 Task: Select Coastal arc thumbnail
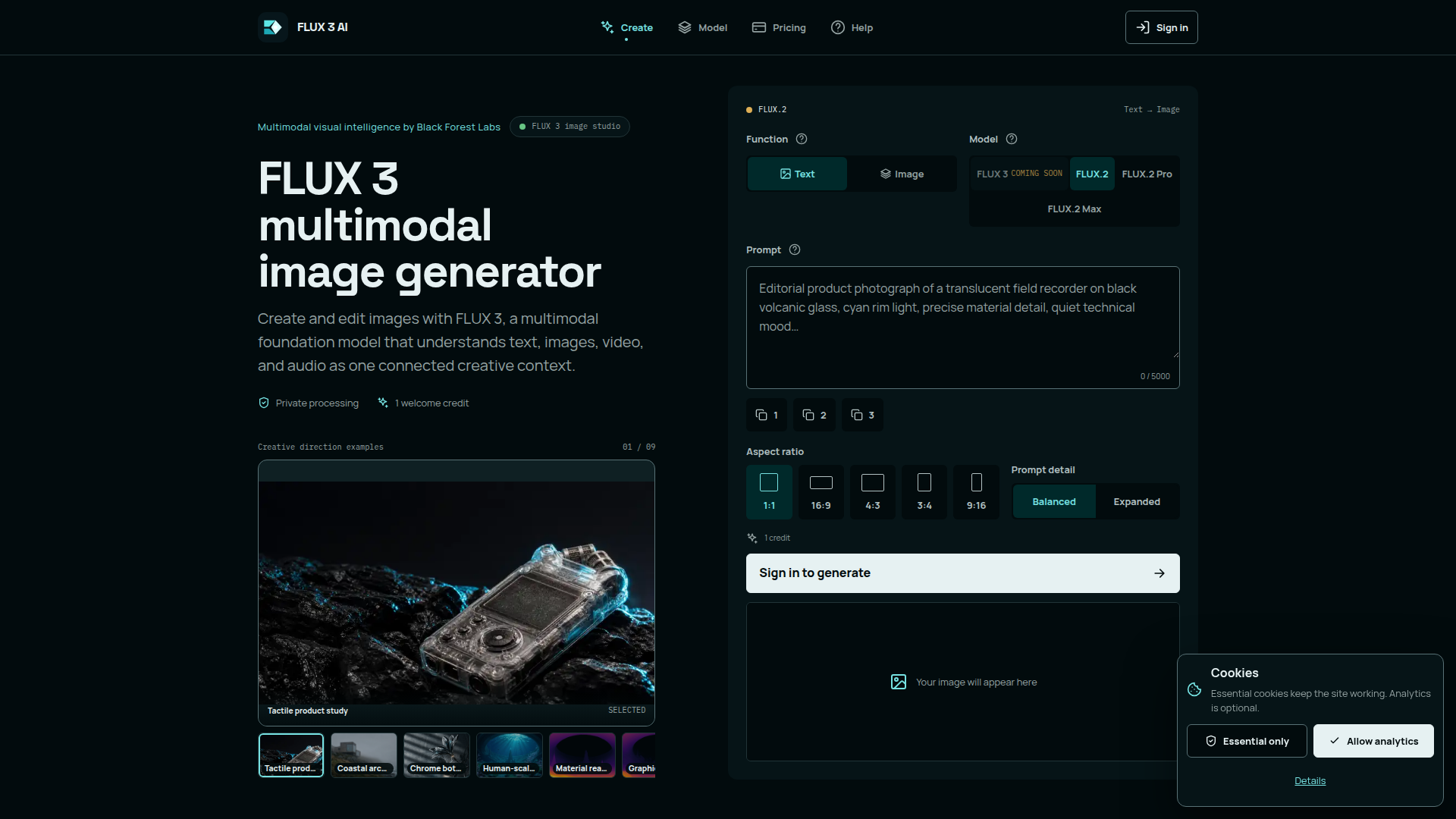pyautogui.click(x=364, y=755)
